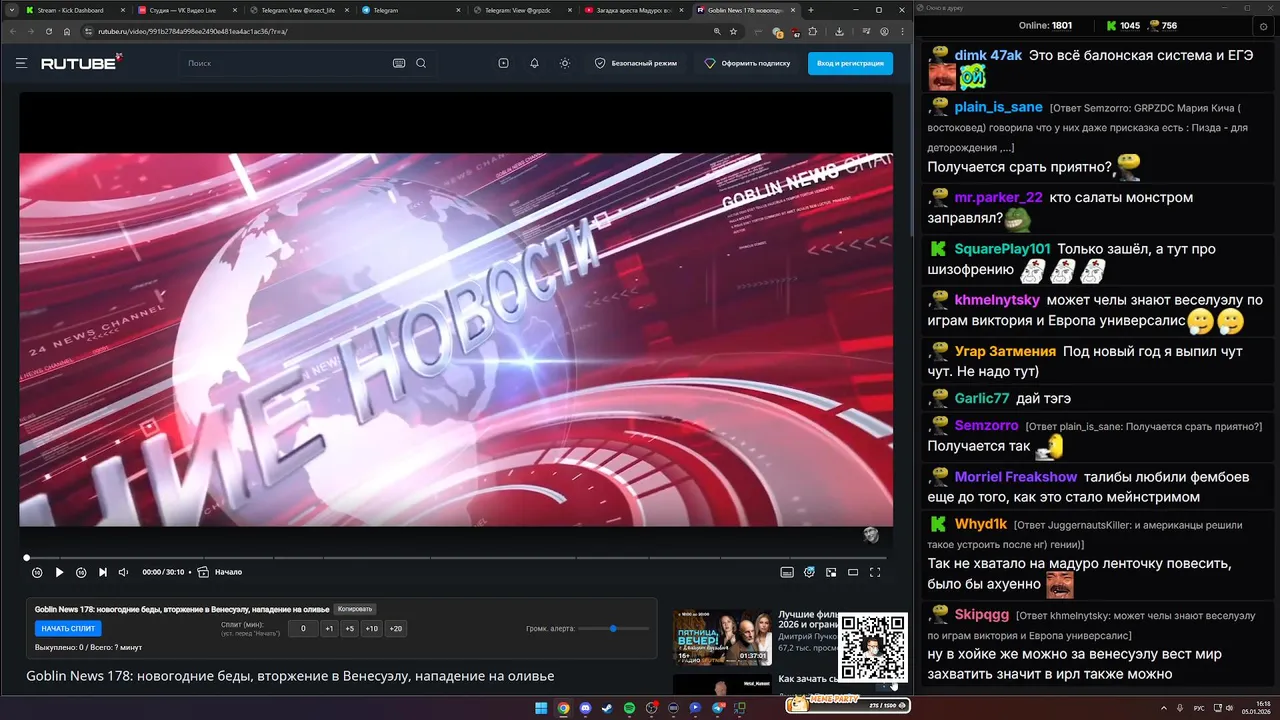This screenshot has width=1280, height=720.
Task: Open the on-screen keyboard icon in search
Action: pos(399,63)
